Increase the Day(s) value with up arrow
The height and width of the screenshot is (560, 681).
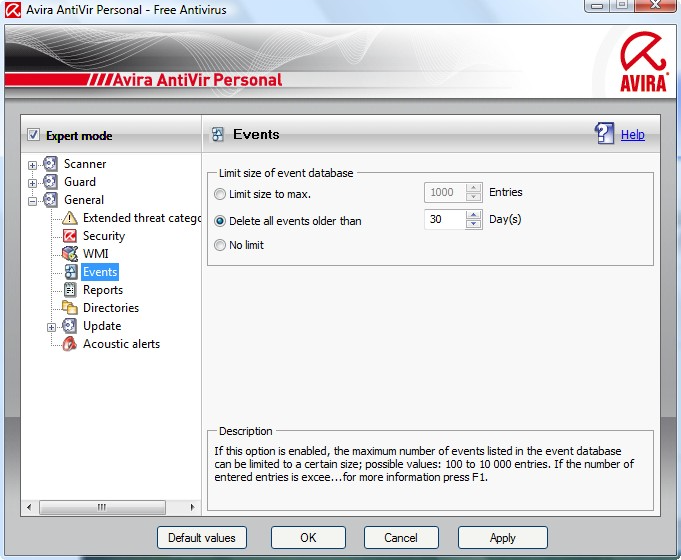tap(473, 215)
